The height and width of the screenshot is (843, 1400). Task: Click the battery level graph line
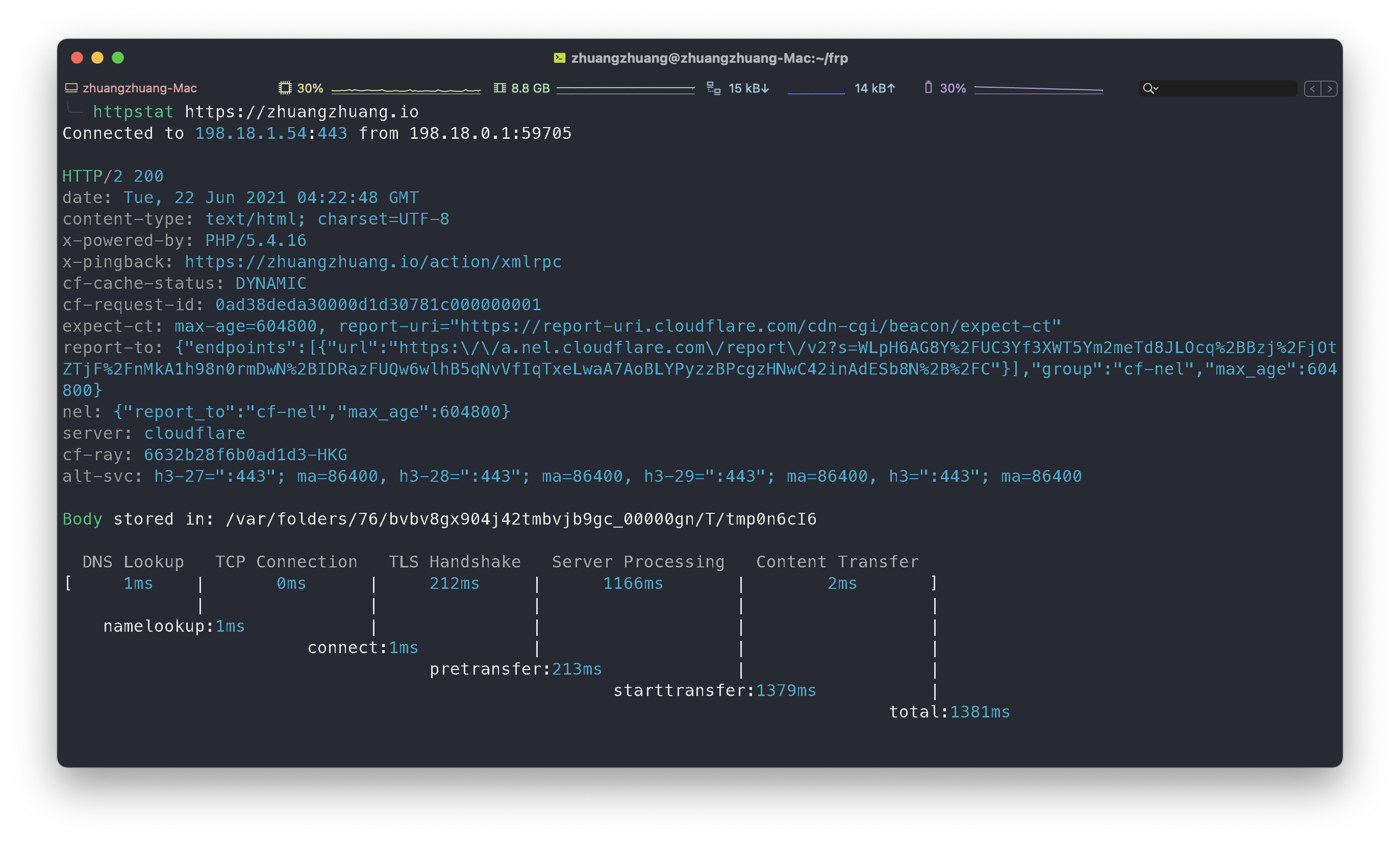coord(1038,89)
